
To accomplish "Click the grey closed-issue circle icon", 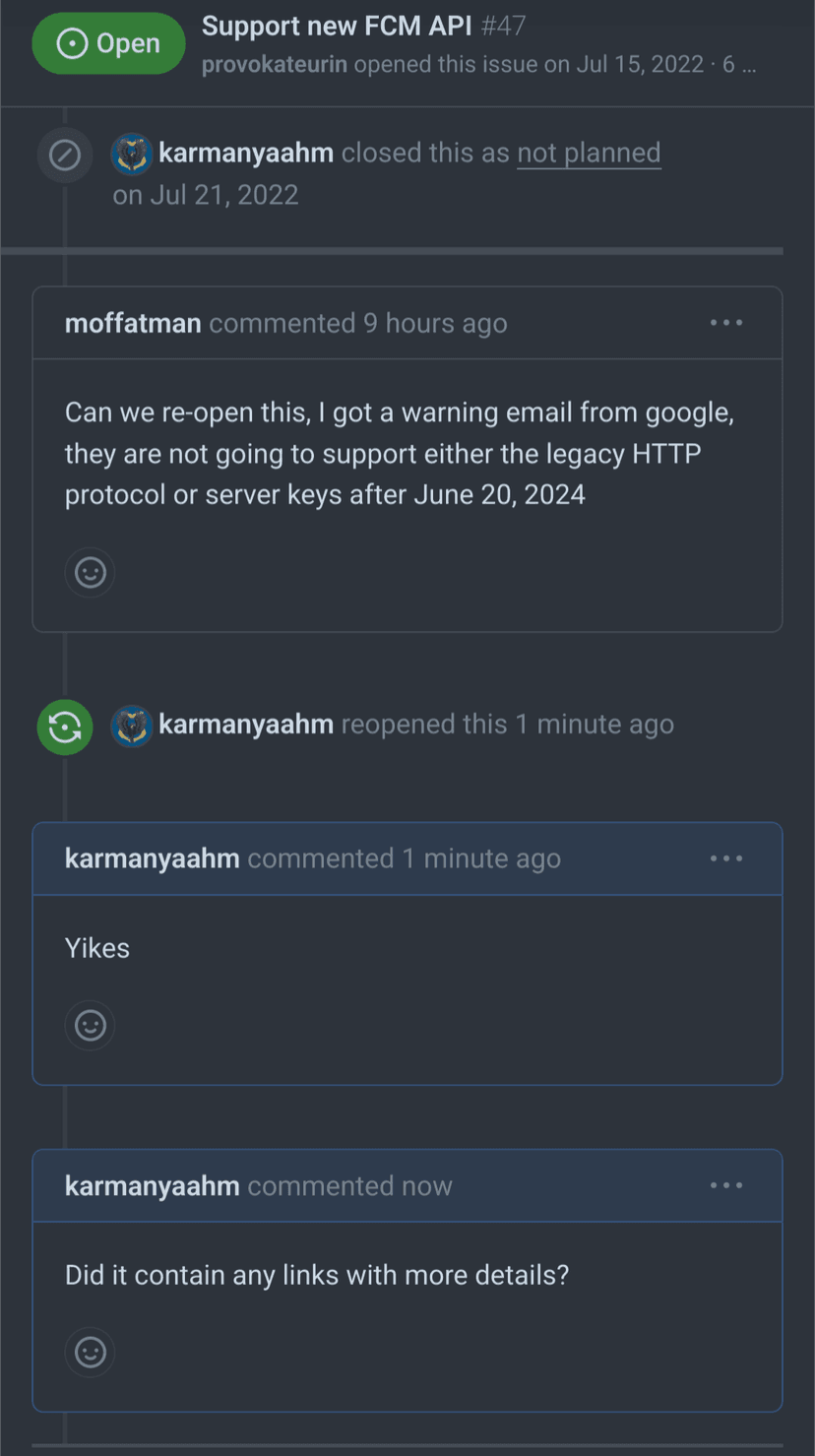I will (x=64, y=155).
